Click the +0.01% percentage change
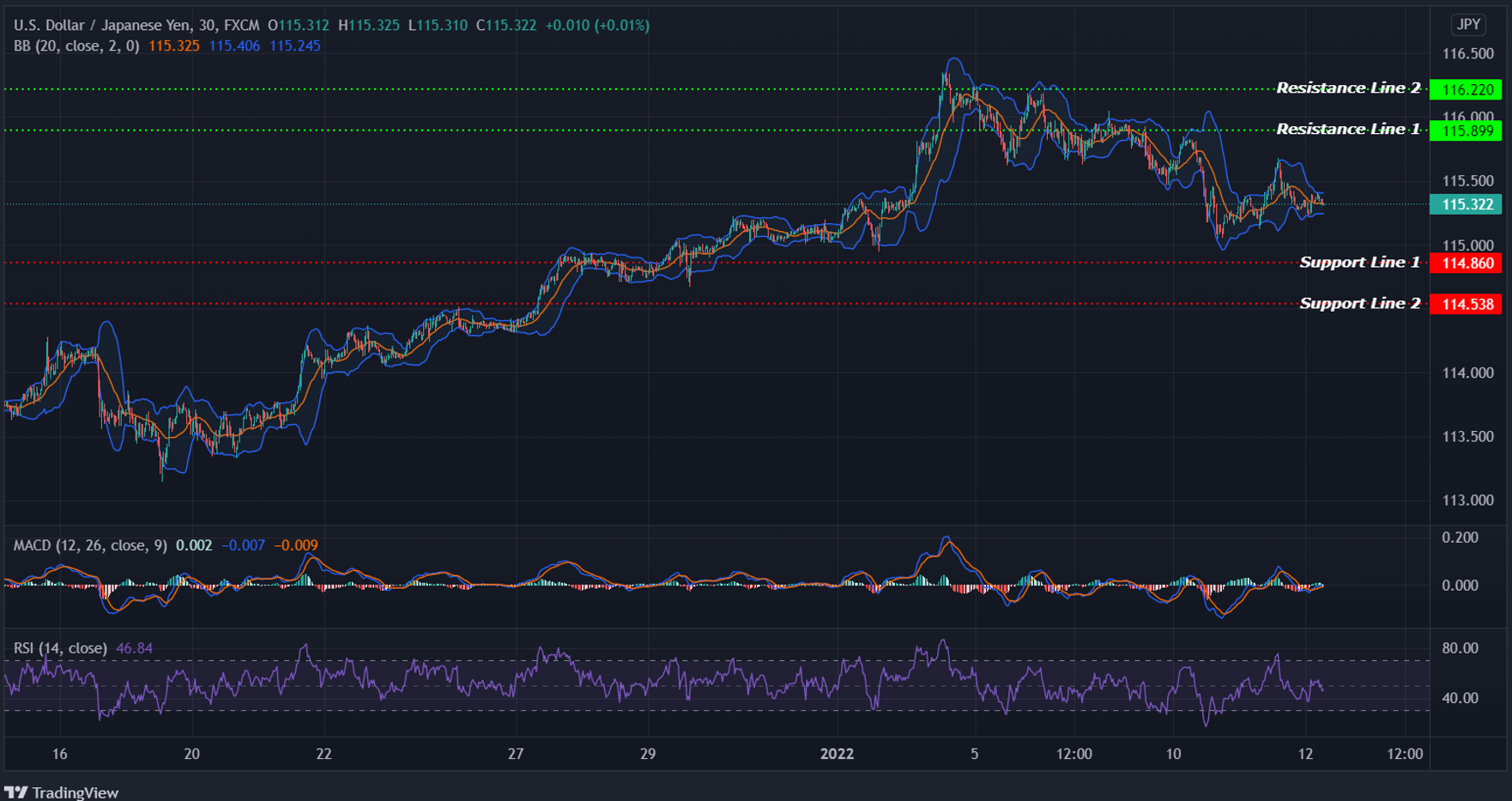This screenshot has width=1512, height=801. point(621,25)
